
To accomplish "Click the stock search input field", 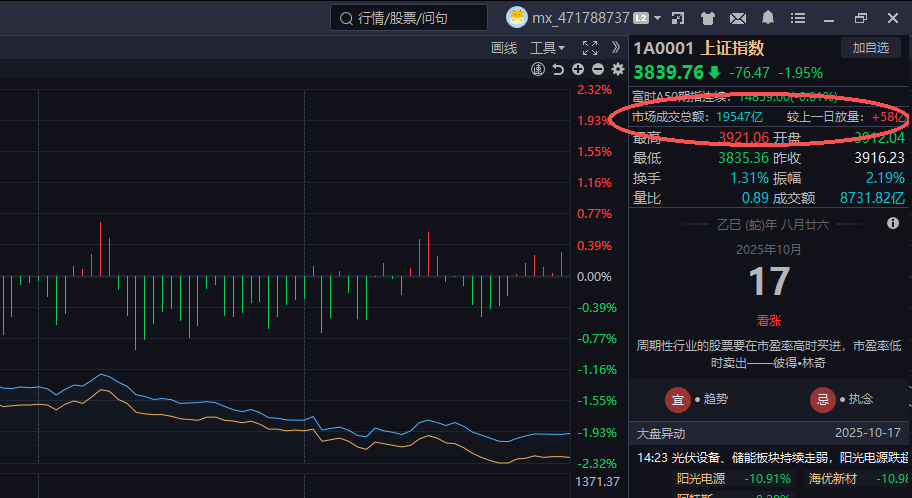I will 410,18.
